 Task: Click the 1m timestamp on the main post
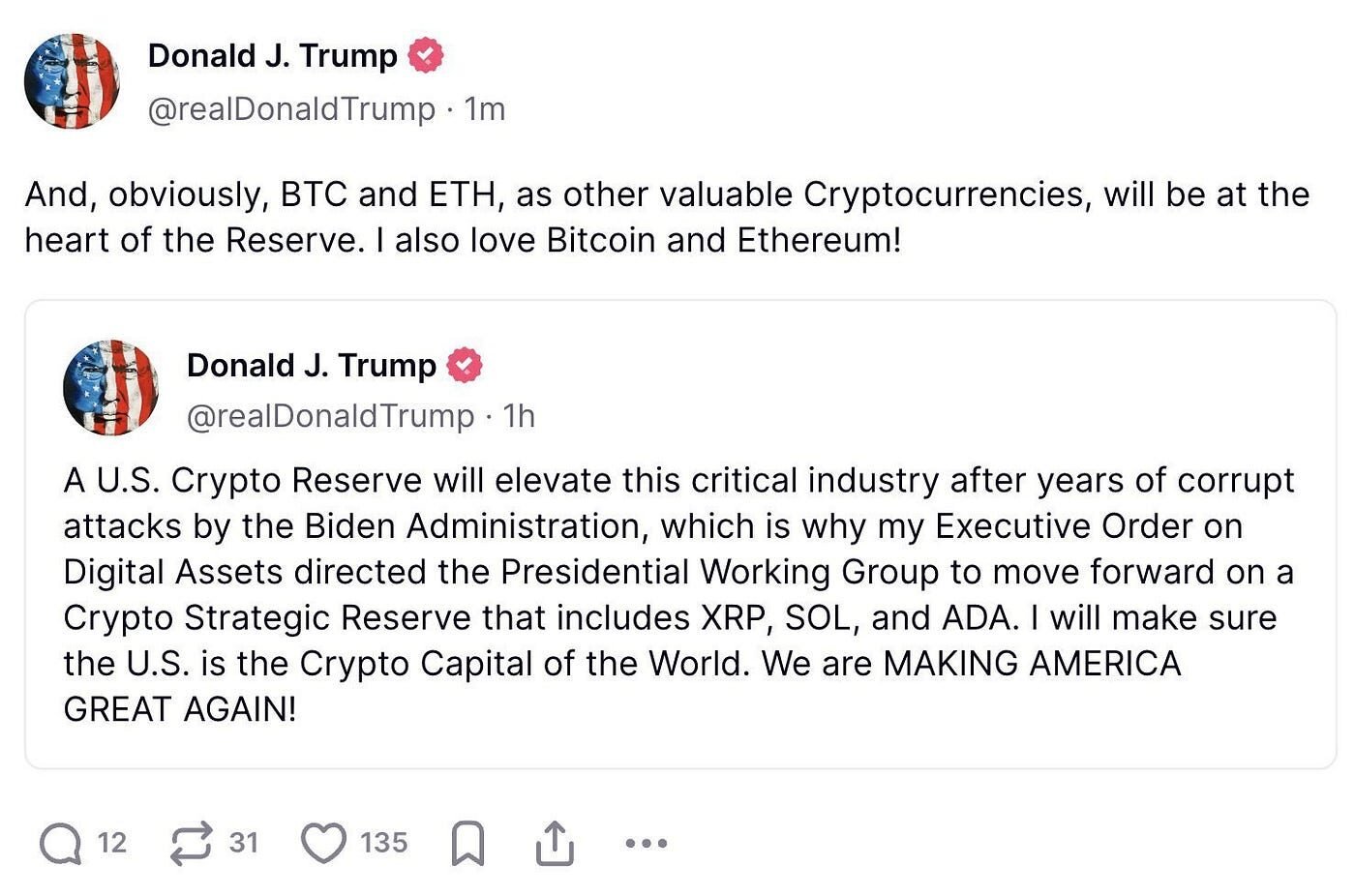pyautogui.click(x=483, y=108)
